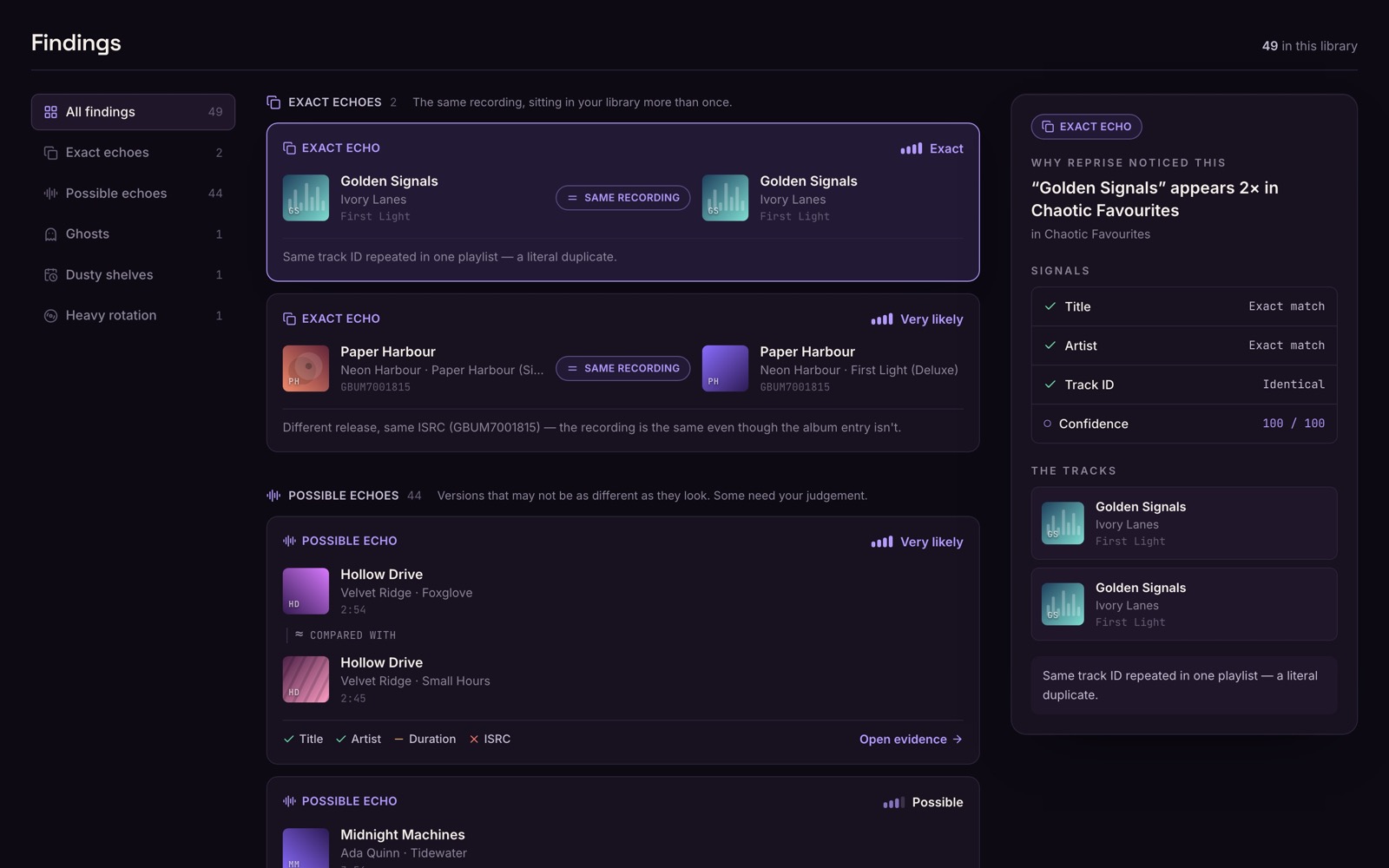The height and width of the screenshot is (868, 1389).
Task: Click the Possible Echoes section header icon
Action: click(x=273, y=496)
